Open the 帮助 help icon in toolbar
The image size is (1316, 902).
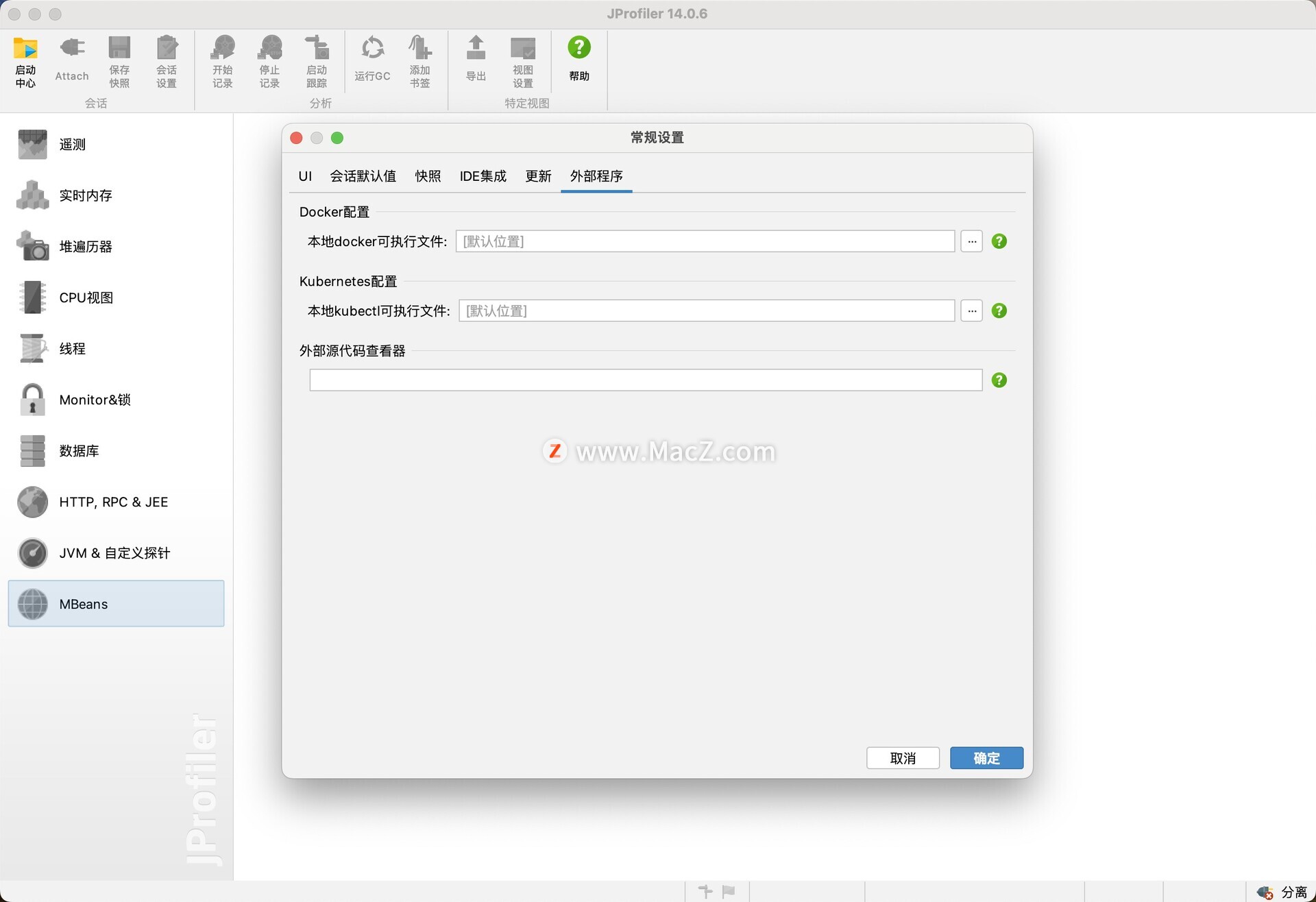coord(579,60)
